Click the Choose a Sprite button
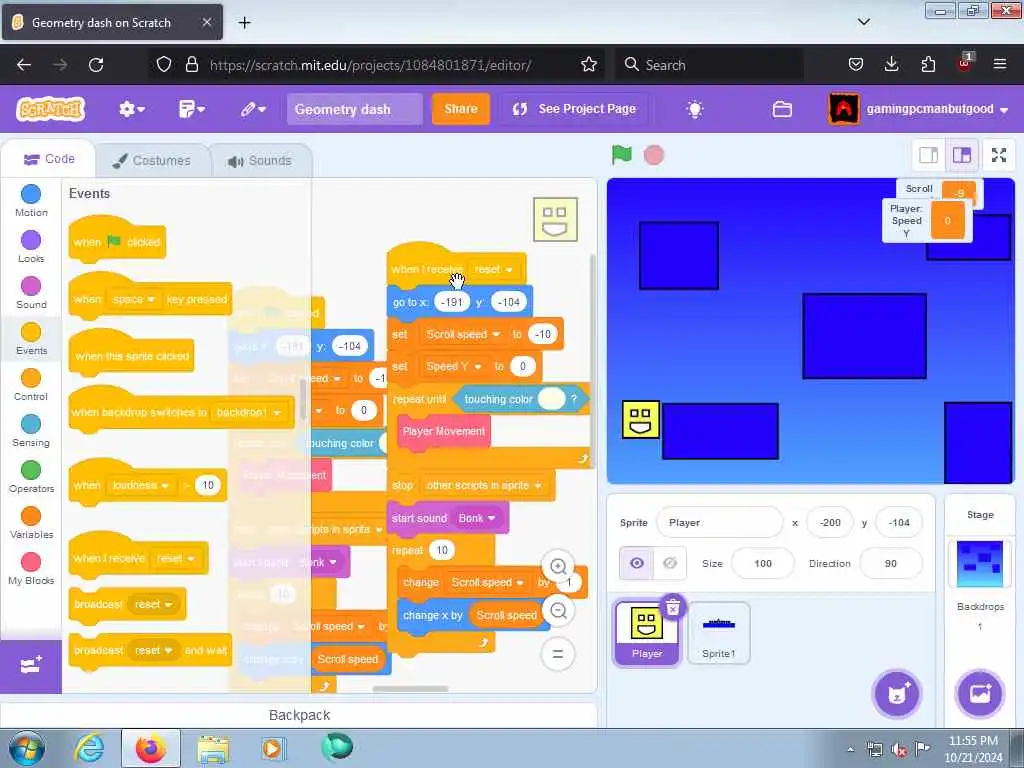This screenshot has height=768, width=1024. 897,694
